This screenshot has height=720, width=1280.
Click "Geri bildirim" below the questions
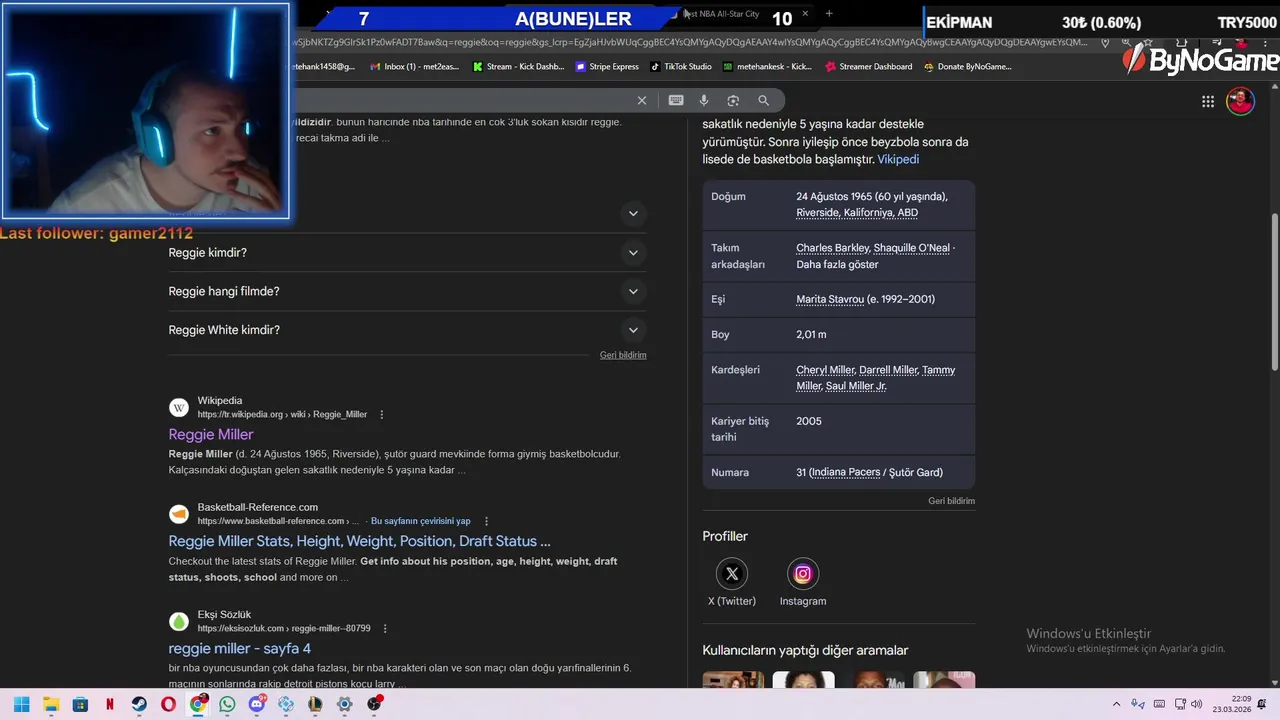coord(623,355)
